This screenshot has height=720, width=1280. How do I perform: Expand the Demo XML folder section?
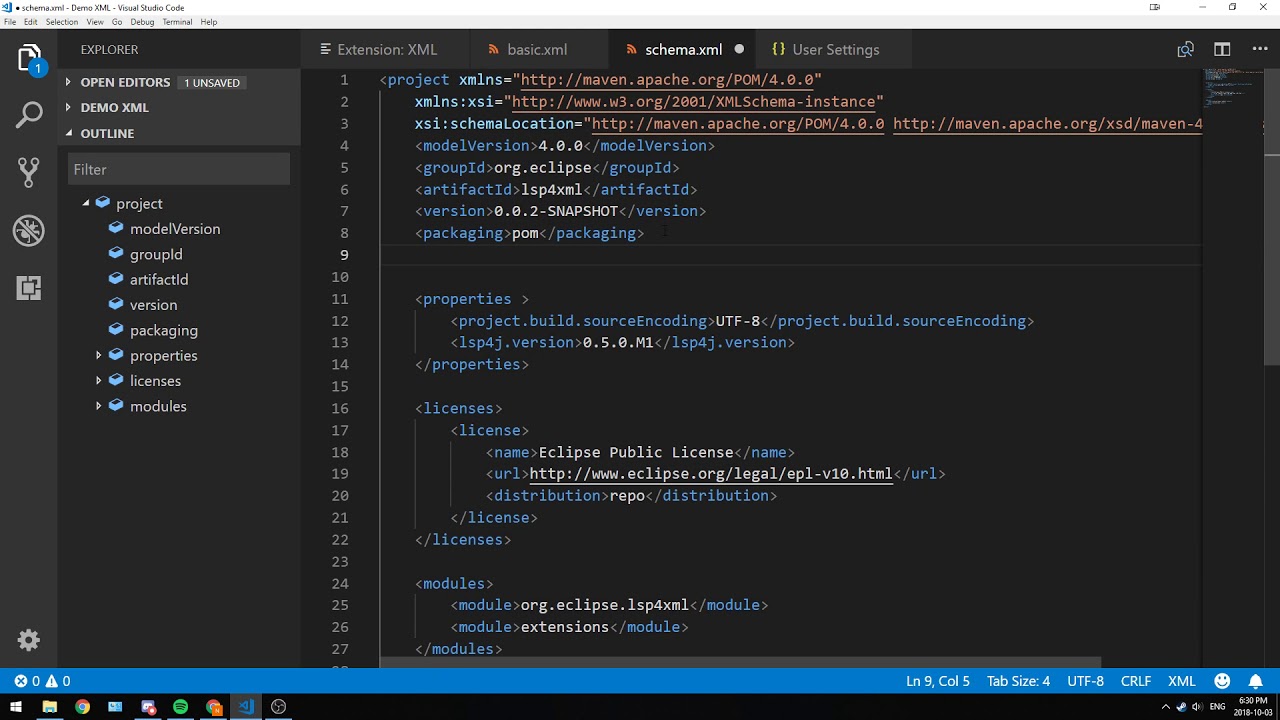tap(179, 107)
